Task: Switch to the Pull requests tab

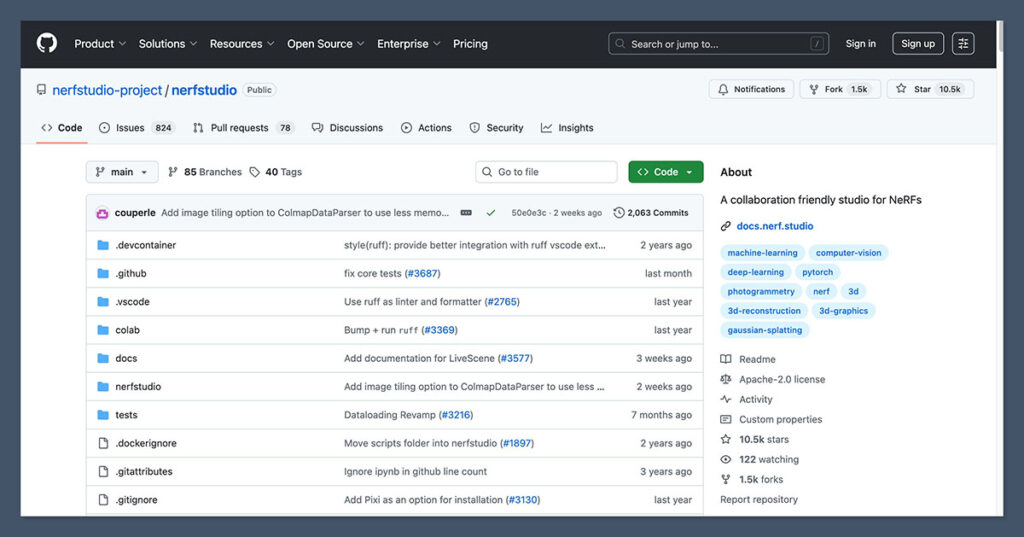Action: point(244,128)
